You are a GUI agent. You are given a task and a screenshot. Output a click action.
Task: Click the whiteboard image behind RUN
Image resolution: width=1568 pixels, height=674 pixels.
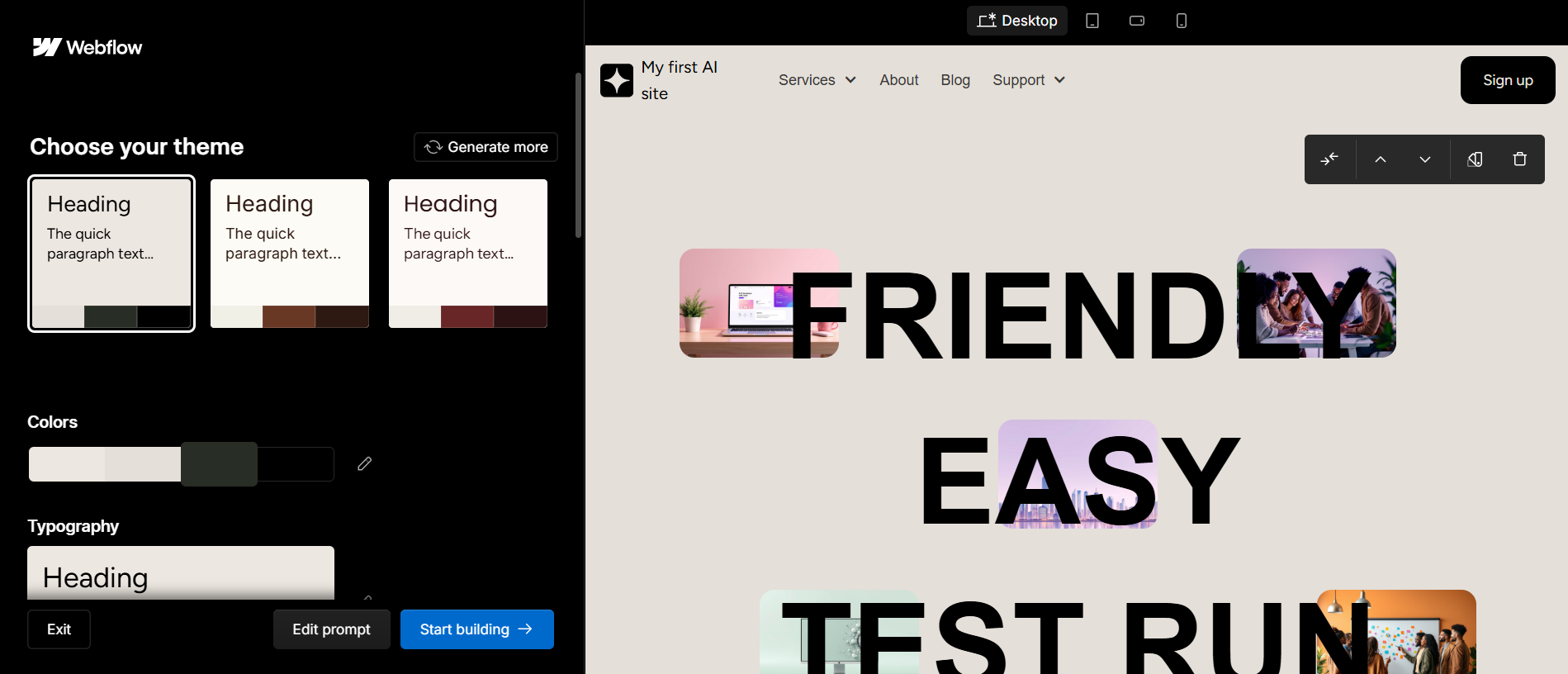(x=1396, y=632)
